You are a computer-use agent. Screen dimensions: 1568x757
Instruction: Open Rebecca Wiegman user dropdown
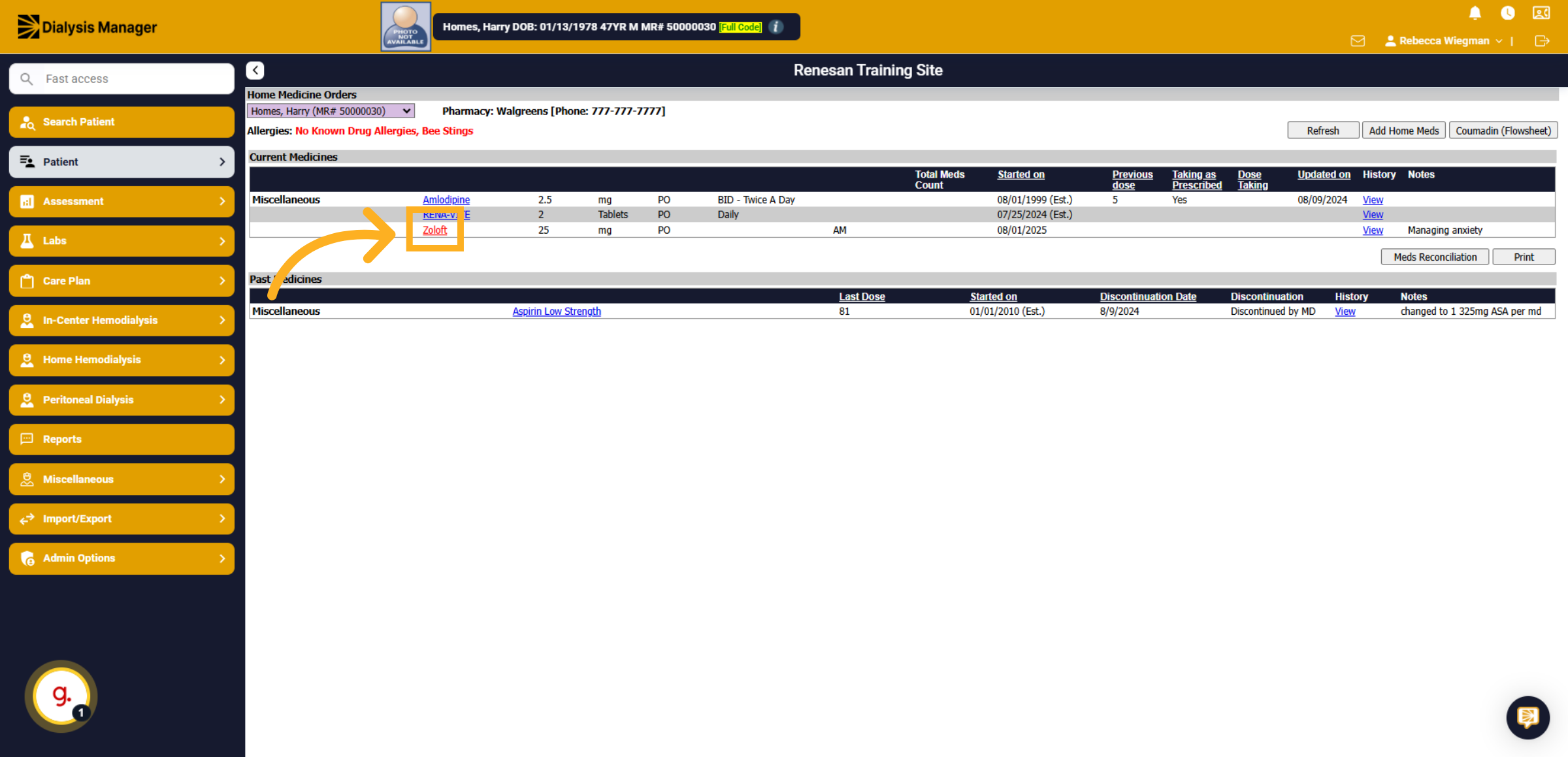(x=1443, y=41)
